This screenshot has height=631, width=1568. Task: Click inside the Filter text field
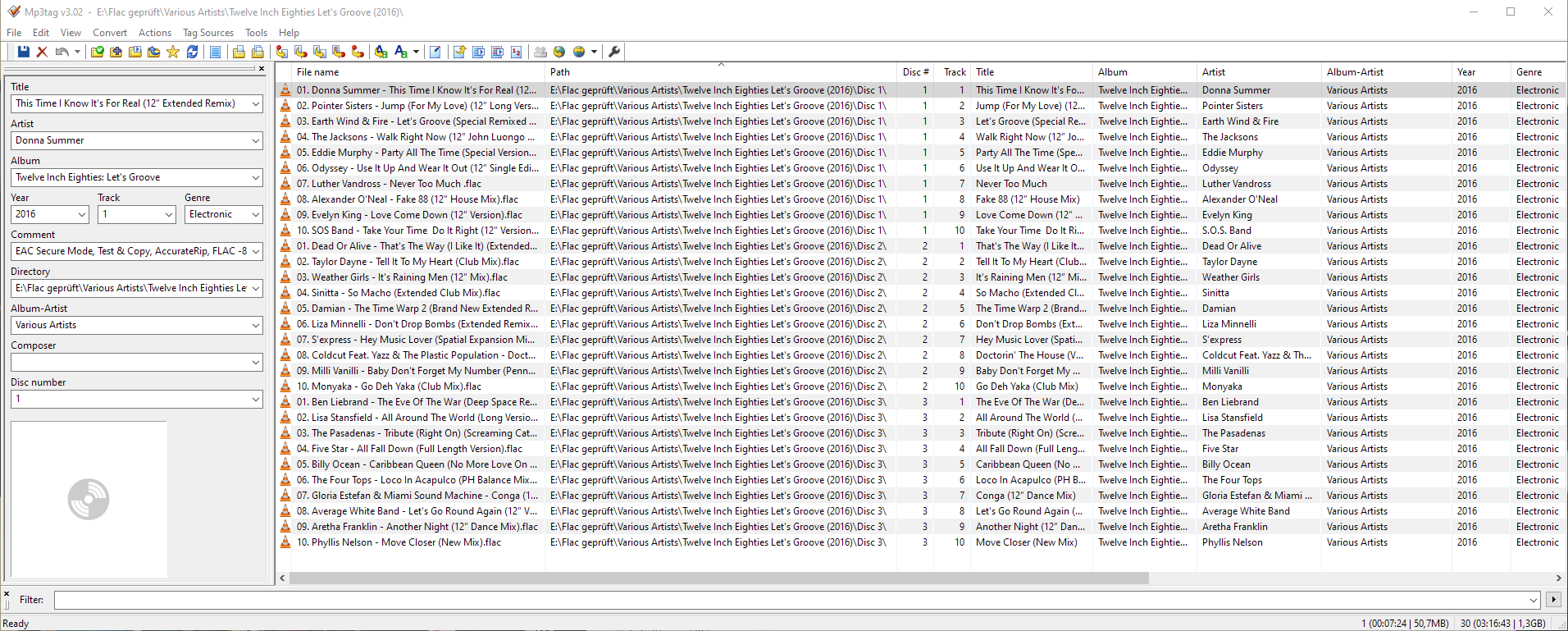[x=791, y=600]
